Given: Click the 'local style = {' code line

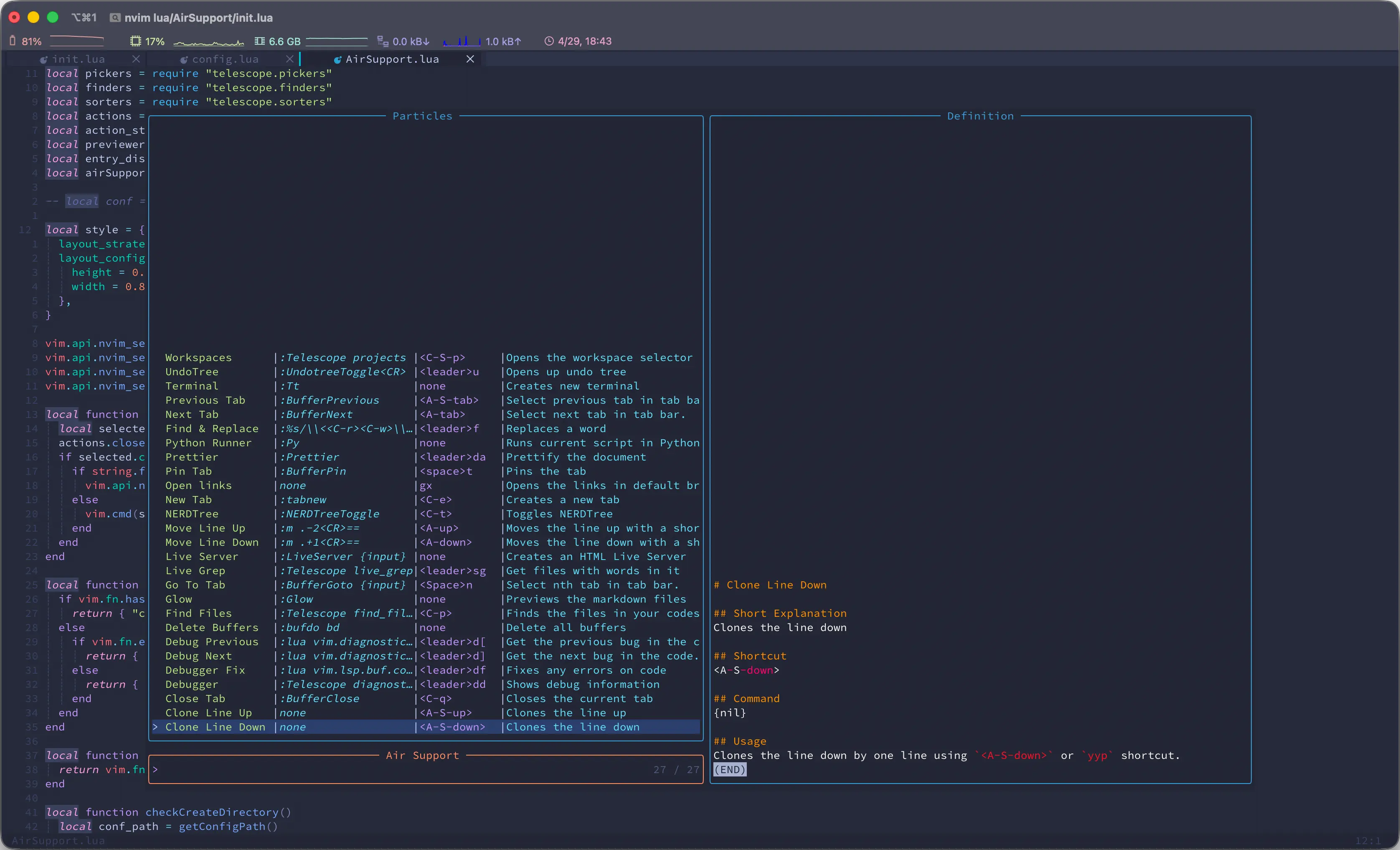Looking at the screenshot, I should pos(95,230).
